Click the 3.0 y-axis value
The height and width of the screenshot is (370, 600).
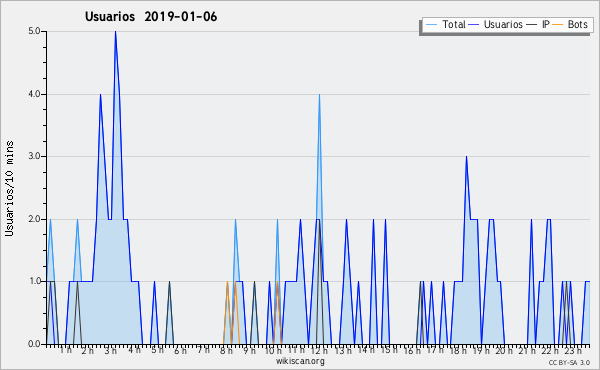coord(34,156)
